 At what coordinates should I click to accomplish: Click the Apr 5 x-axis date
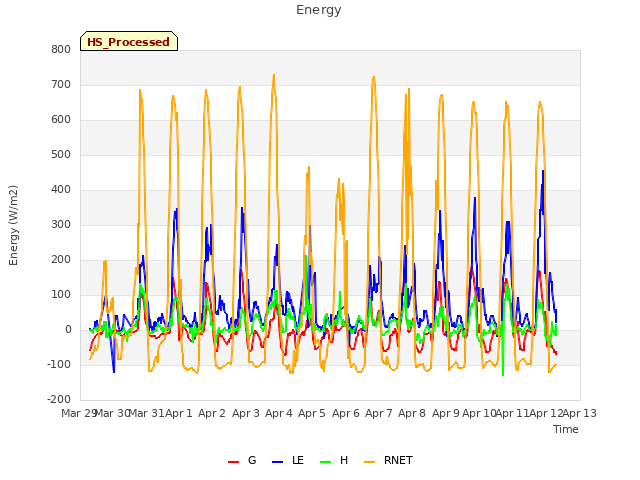(x=312, y=413)
